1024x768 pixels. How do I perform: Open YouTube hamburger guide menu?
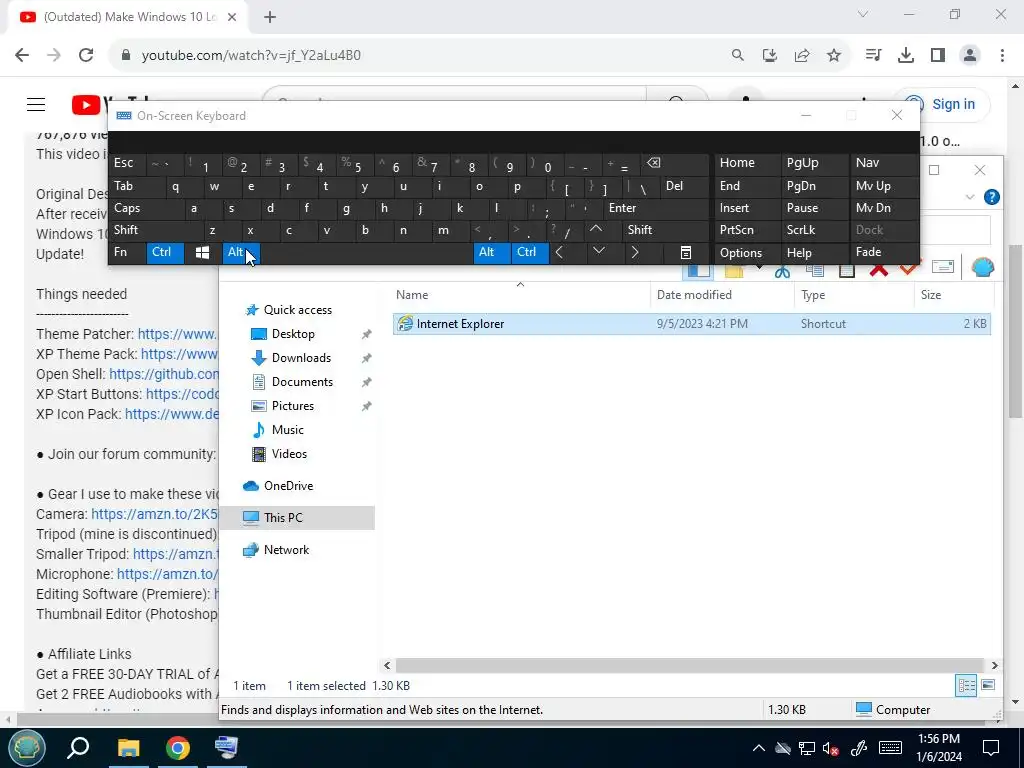pos(36,104)
